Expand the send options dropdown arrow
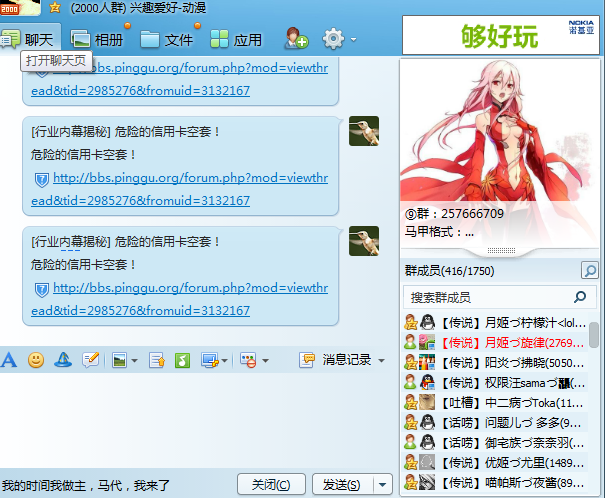Image resolution: width=605 pixels, height=498 pixels. tap(382, 484)
